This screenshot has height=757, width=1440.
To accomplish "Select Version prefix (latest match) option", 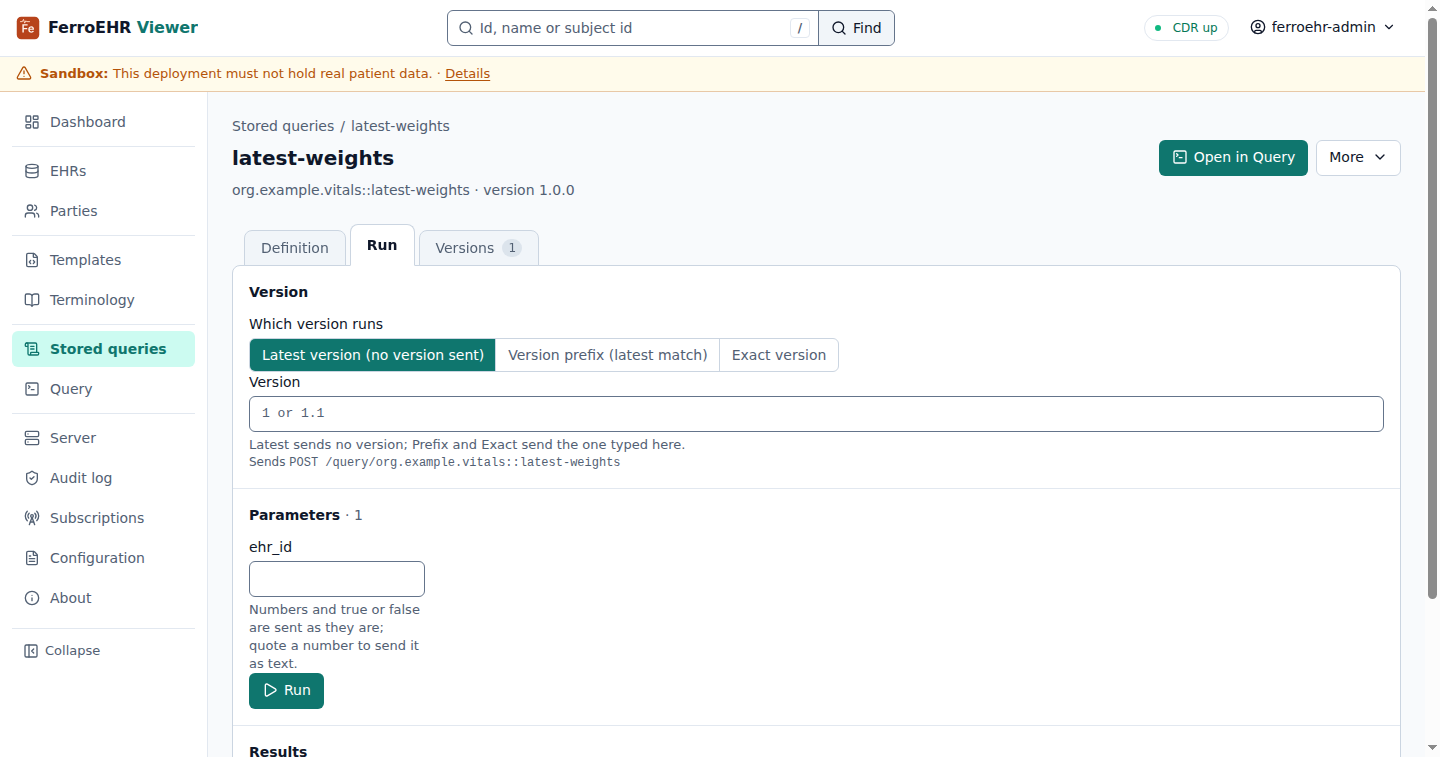I will click(x=608, y=355).
